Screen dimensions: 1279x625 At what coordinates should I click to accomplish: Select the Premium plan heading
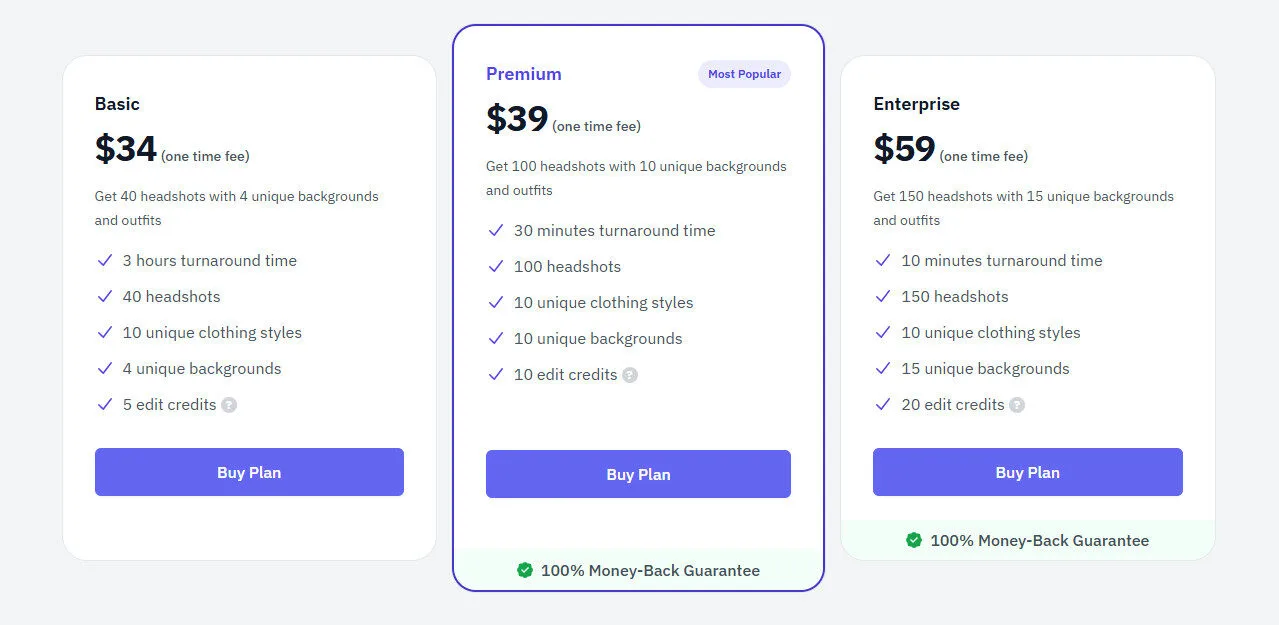click(x=524, y=73)
